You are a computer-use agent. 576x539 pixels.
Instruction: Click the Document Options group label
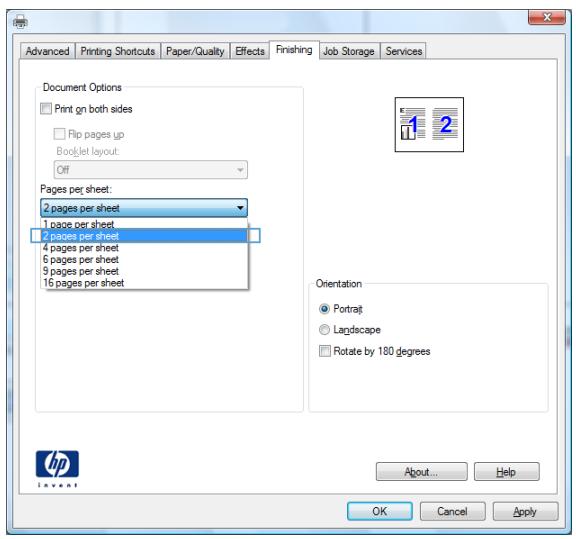pos(82,87)
